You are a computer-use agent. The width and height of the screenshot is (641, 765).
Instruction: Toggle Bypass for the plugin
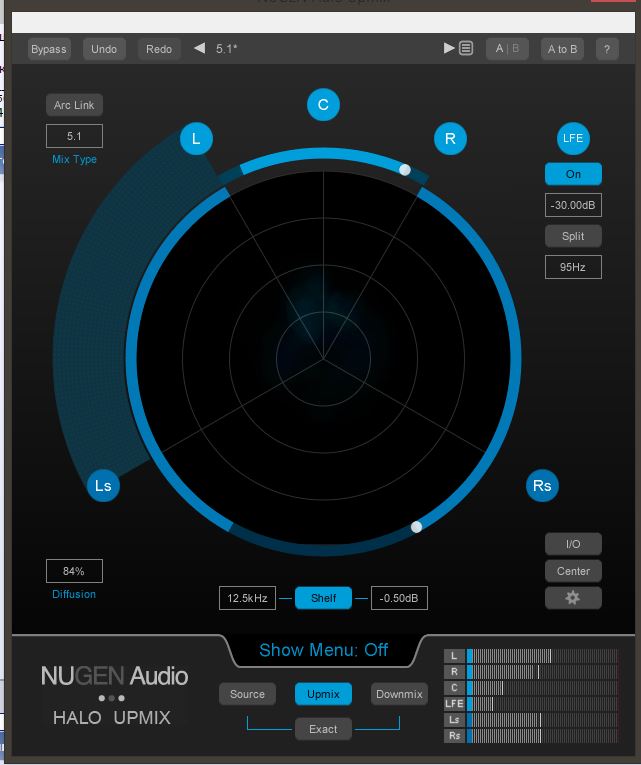49,49
